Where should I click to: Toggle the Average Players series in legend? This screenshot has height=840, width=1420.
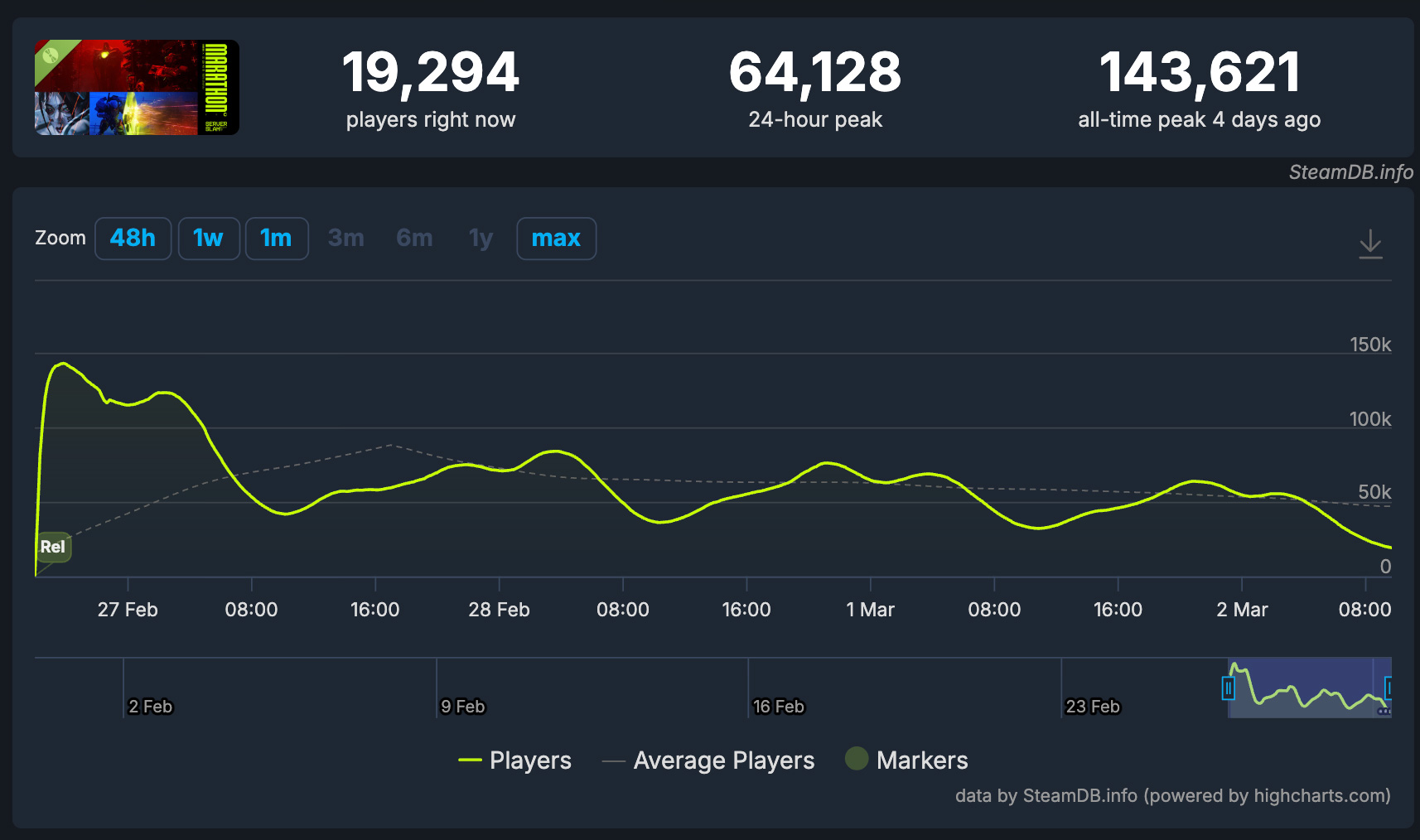[709, 760]
